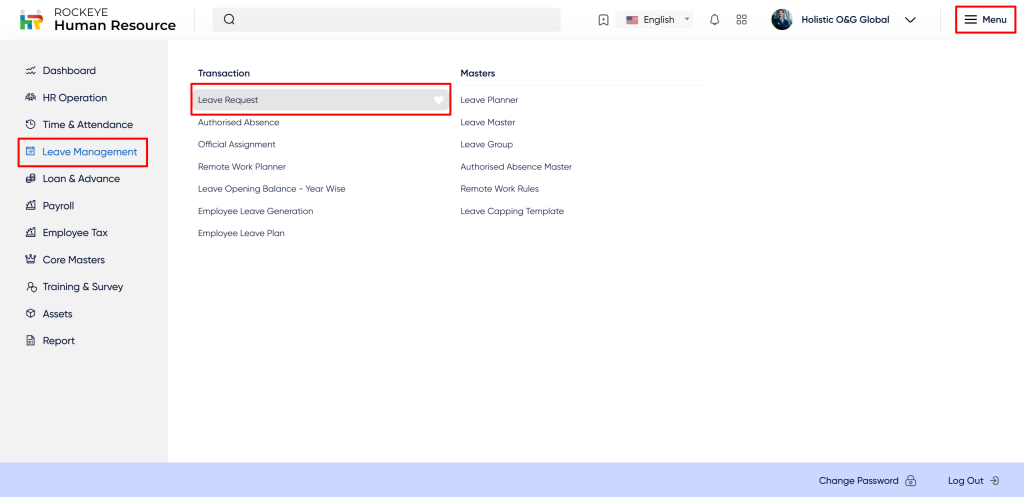1024x497 pixels.
Task: Open Authorised Absence transaction
Action: coord(238,122)
